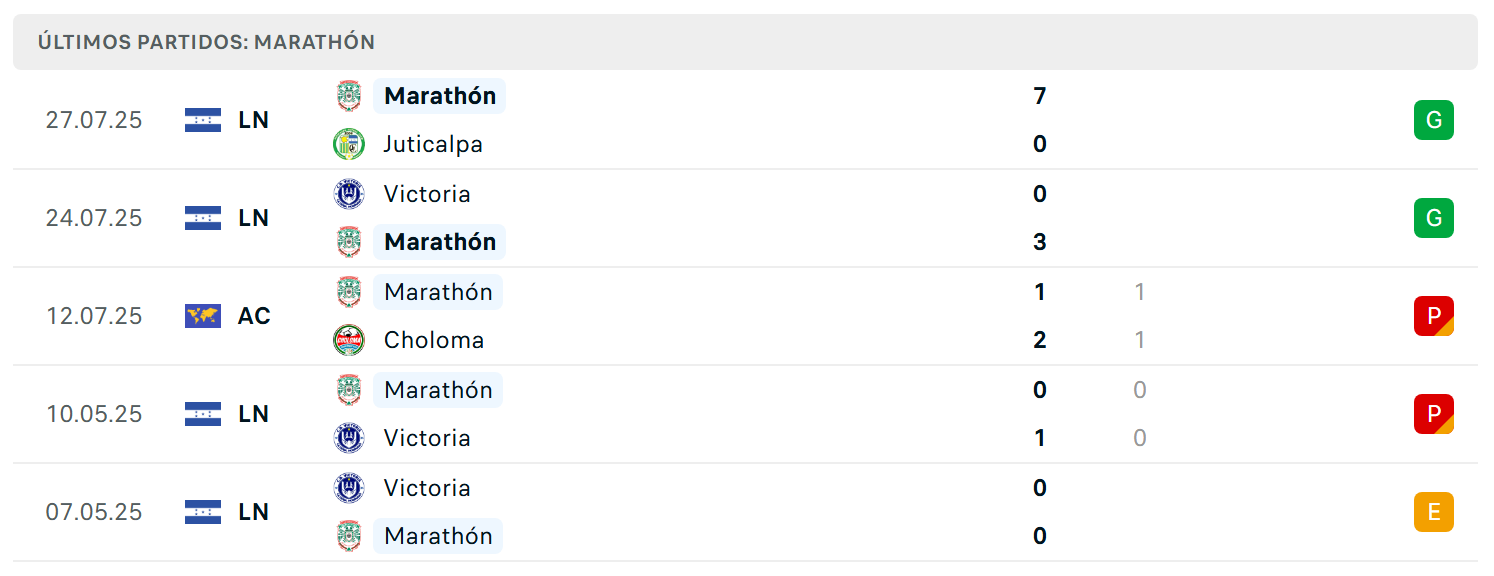
Task: Click the red P badge for 10.05.25
Action: coord(1433,414)
